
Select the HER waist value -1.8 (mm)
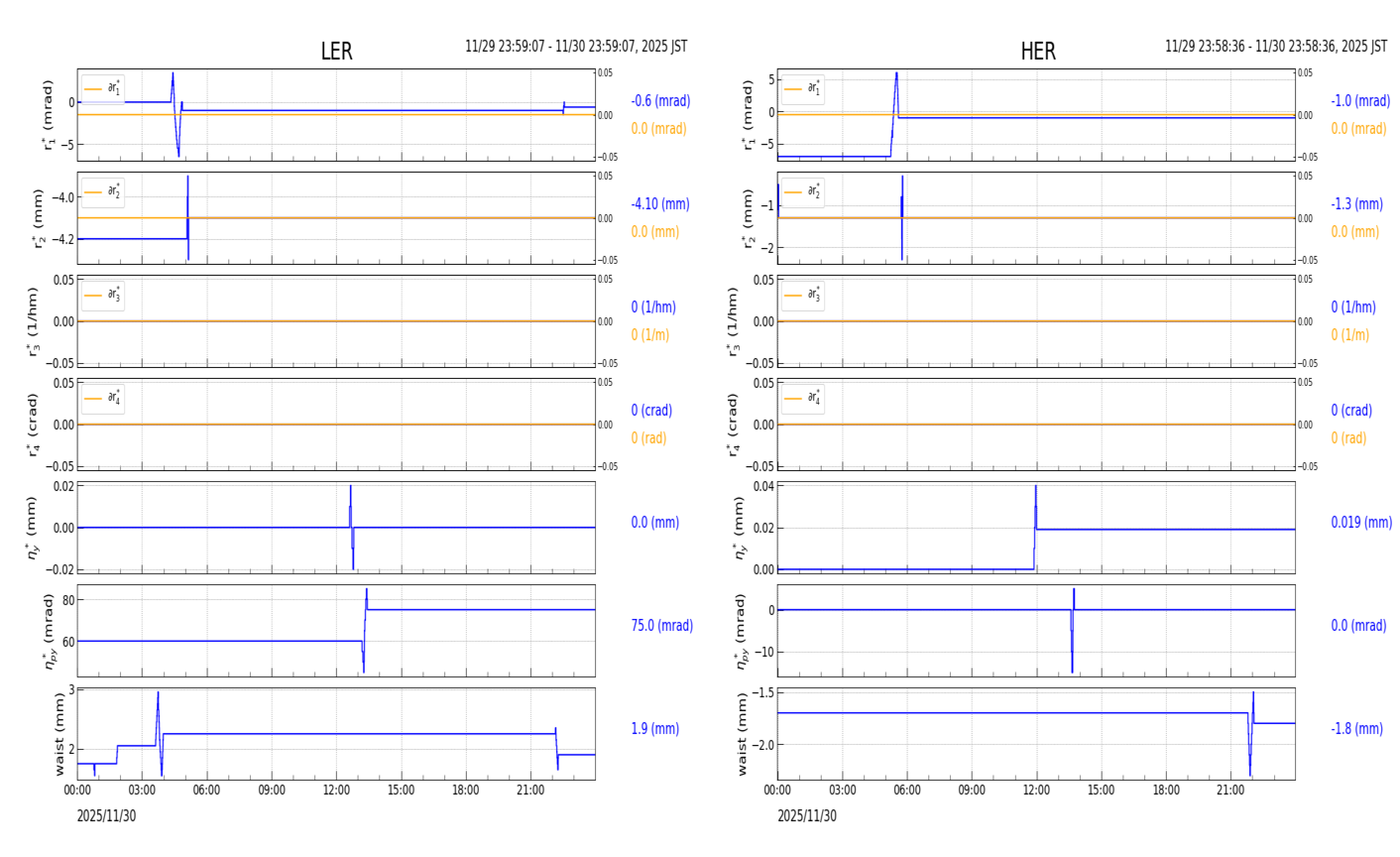1356,729
